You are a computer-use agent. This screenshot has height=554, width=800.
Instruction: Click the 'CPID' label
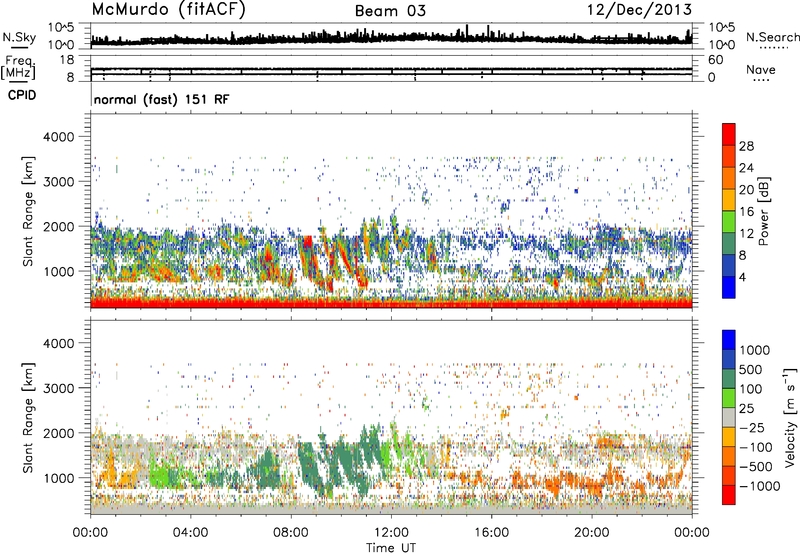tap(22, 95)
